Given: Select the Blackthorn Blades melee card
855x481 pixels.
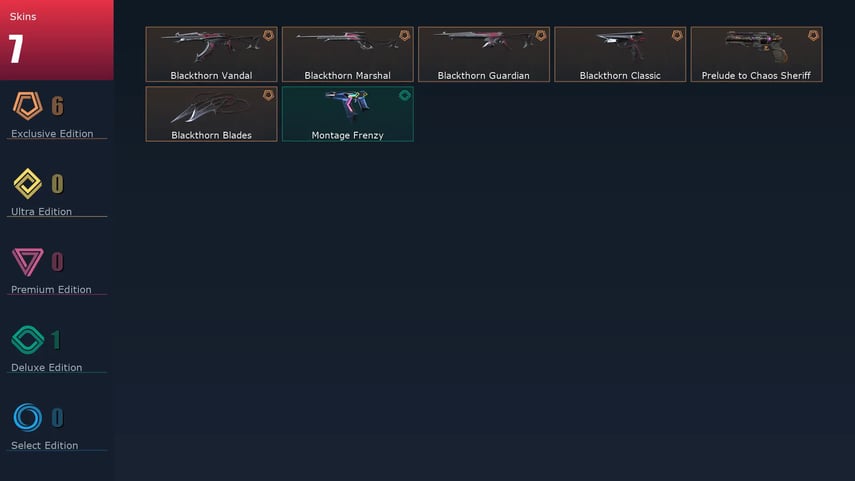Looking at the screenshot, I should click(x=212, y=114).
